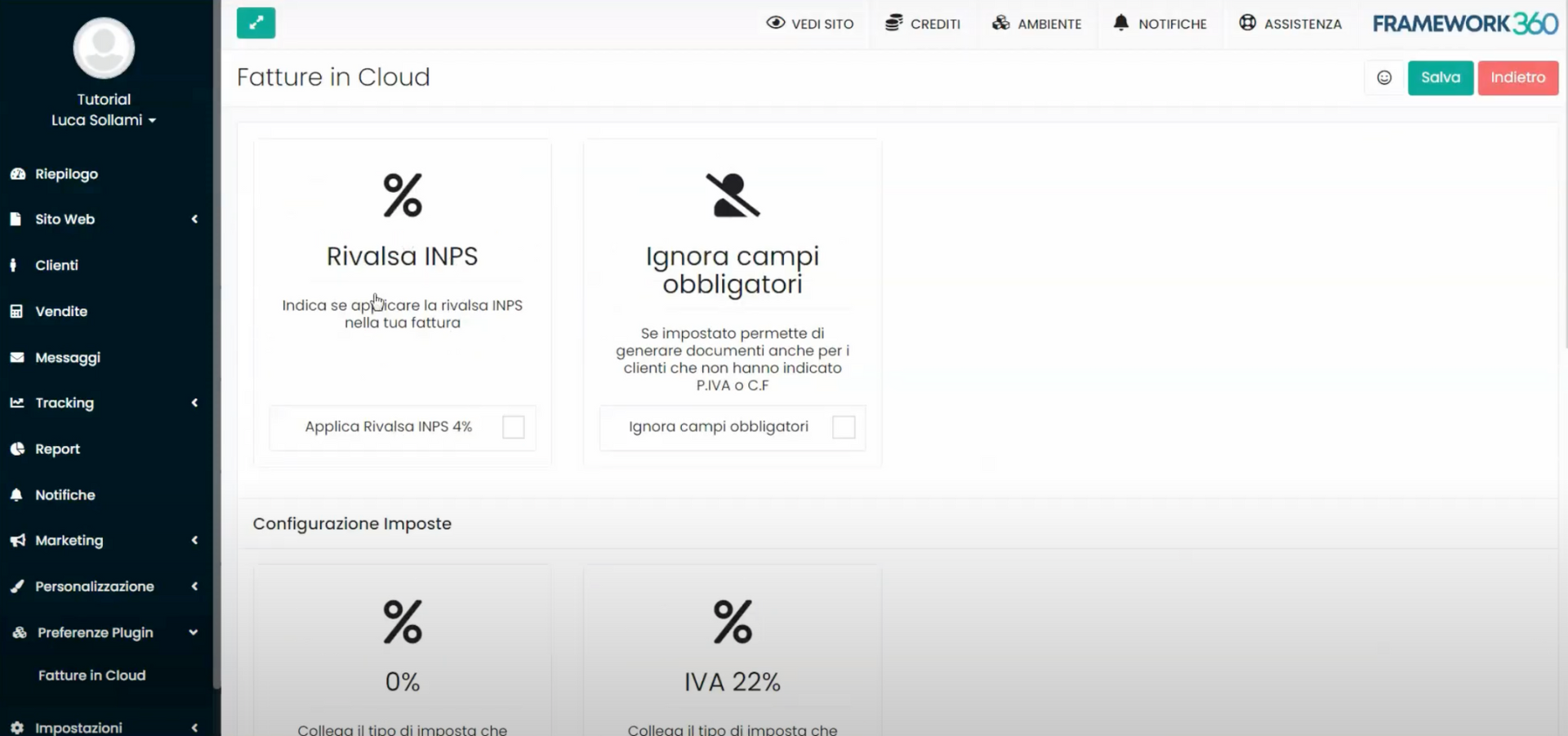This screenshot has height=736, width=1568.
Task: Click the Messaggi envelope icon
Action: pyautogui.click(x=17, y=357)
